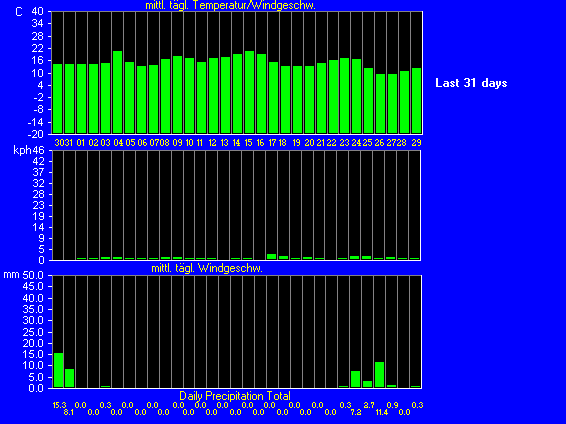Click the 11.4 precipitation value label
The image size is (566, 424).
coord(382,412)
